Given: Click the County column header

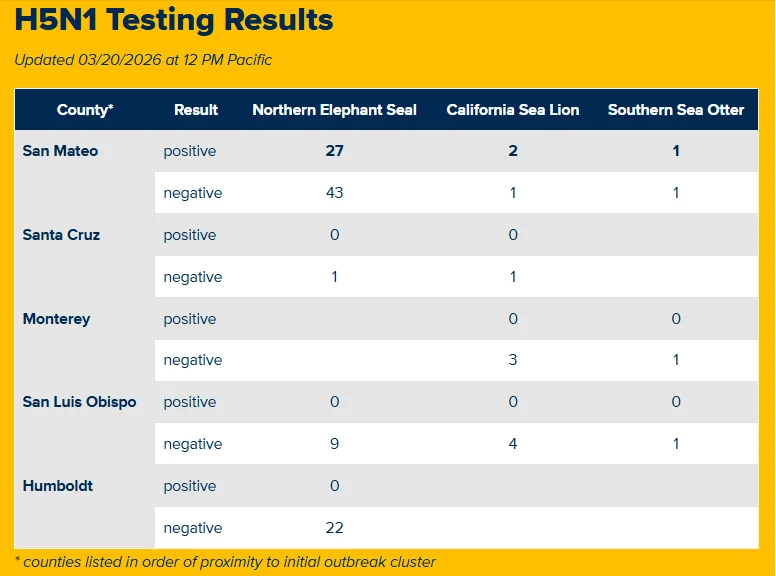Looking at the screenshot, I should pyautogui.click(x=85, y=110).
